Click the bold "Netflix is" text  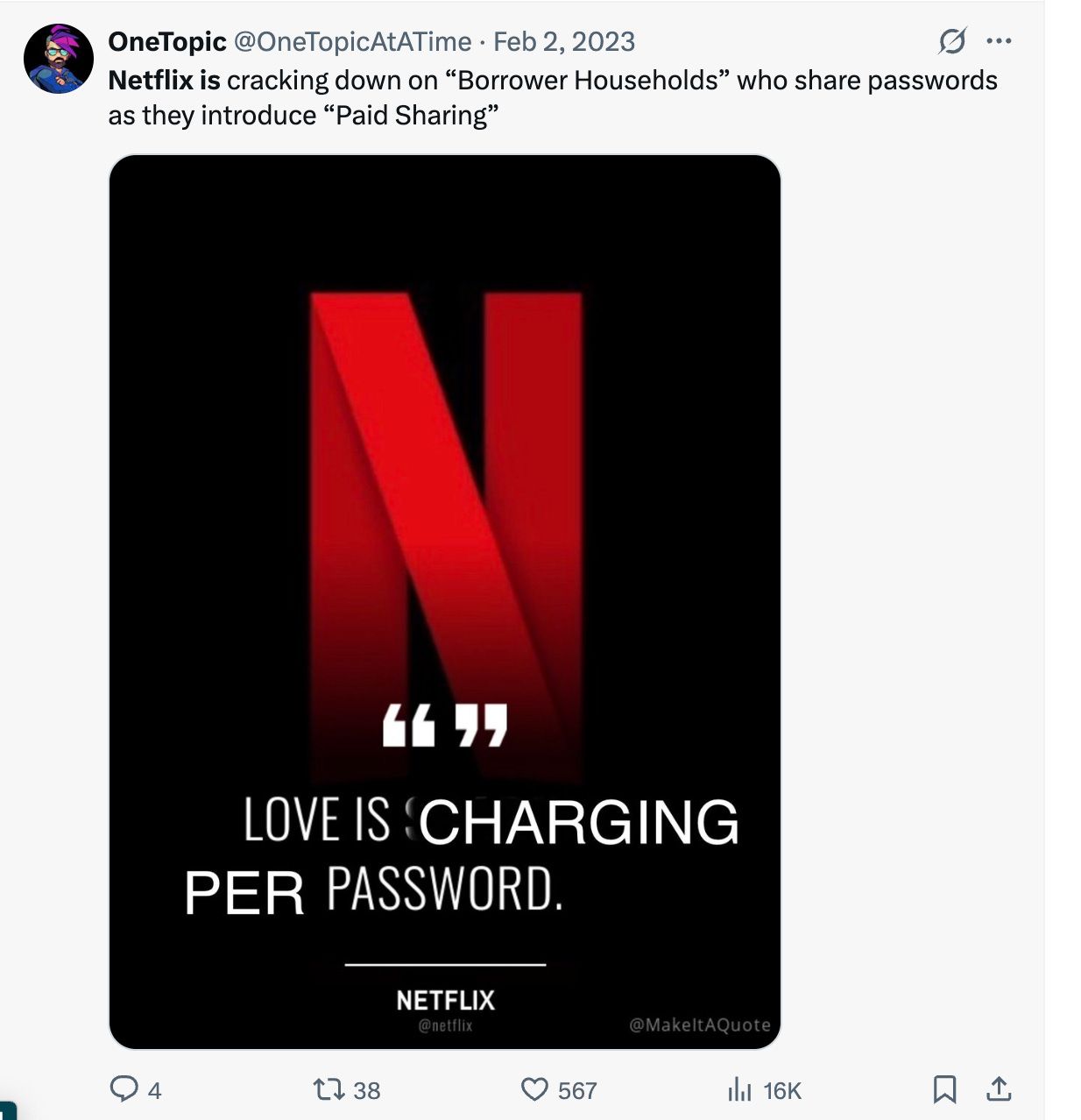(165, 80)
